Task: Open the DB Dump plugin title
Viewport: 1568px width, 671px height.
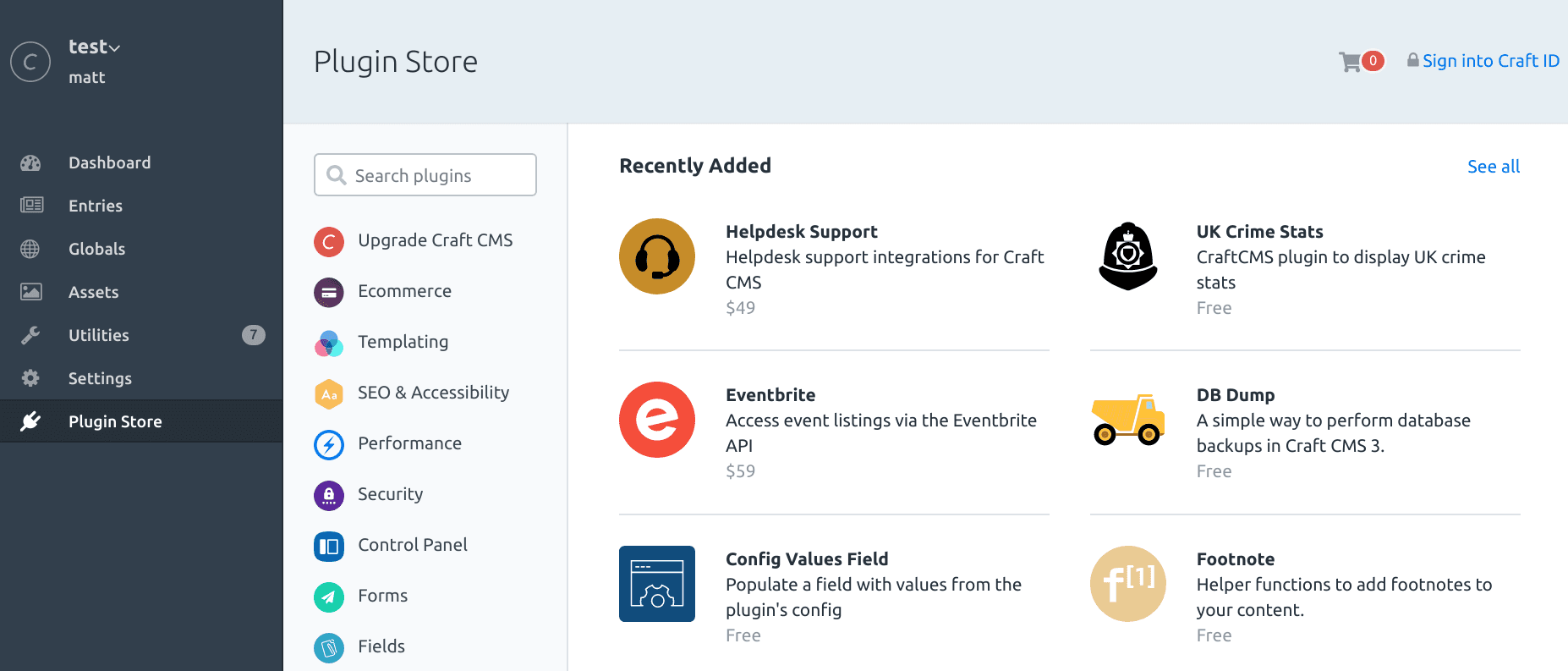Action: pos(1236,395)
